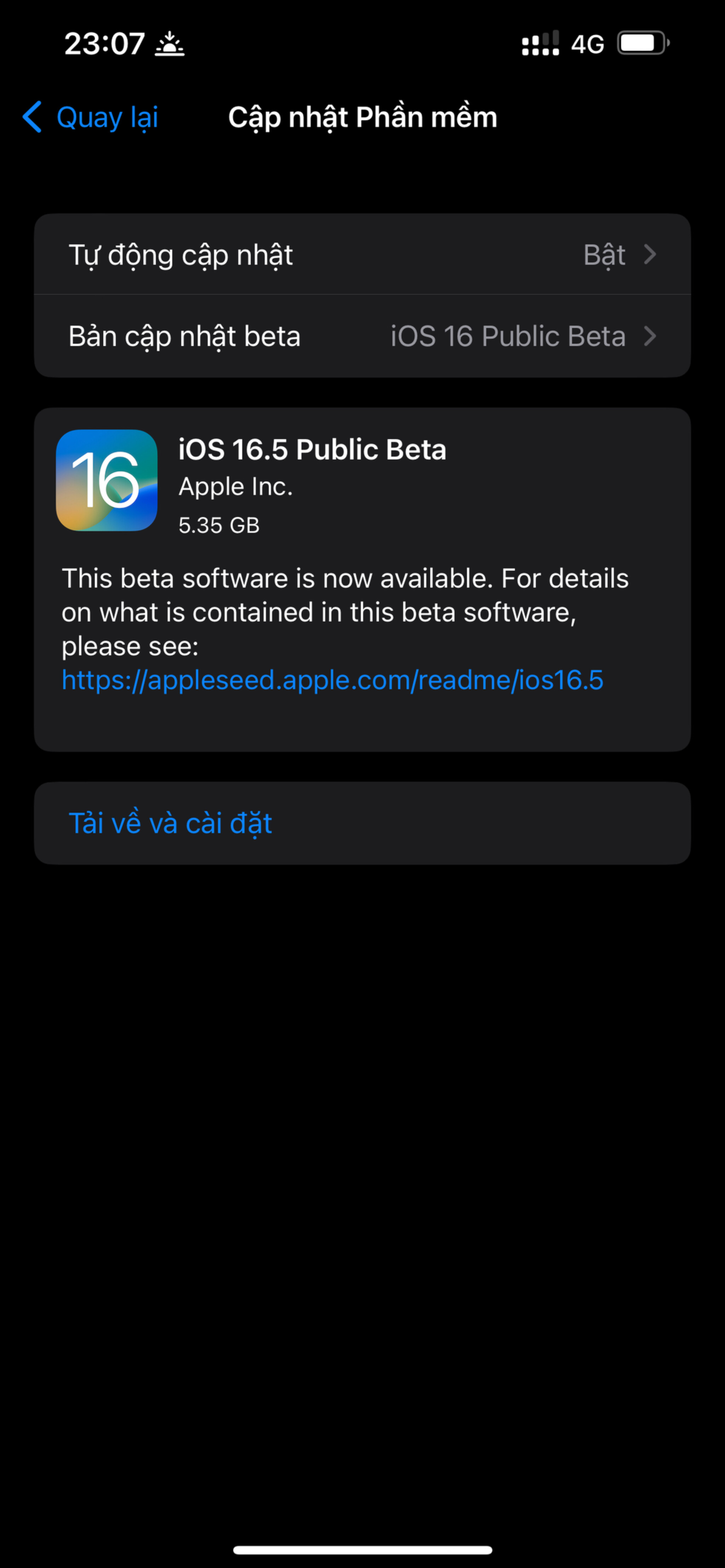The width and height of the screenshot is (725, 1568).
Task: Open the Tự động cập nhật setting
Action: (181, 254)
